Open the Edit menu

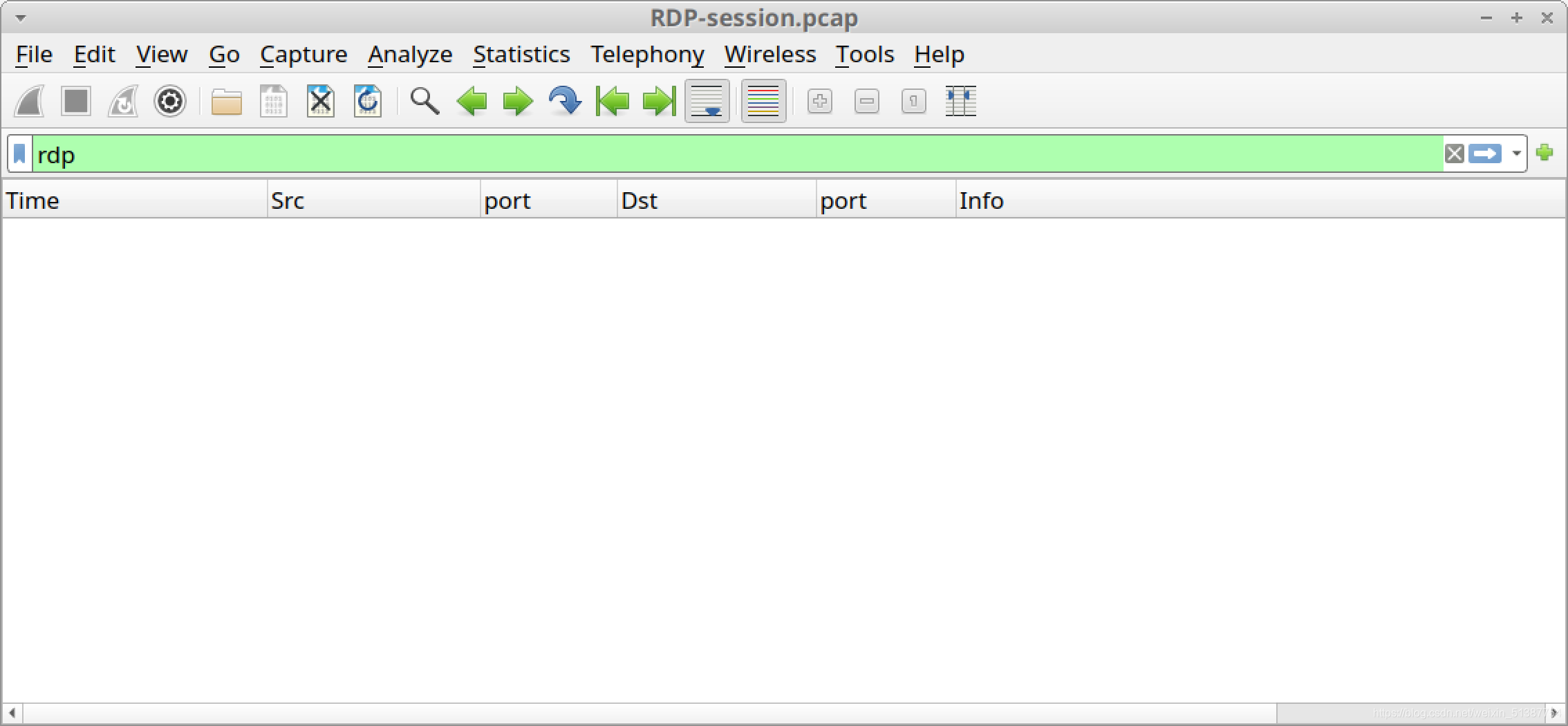click(x=94, y=55)
